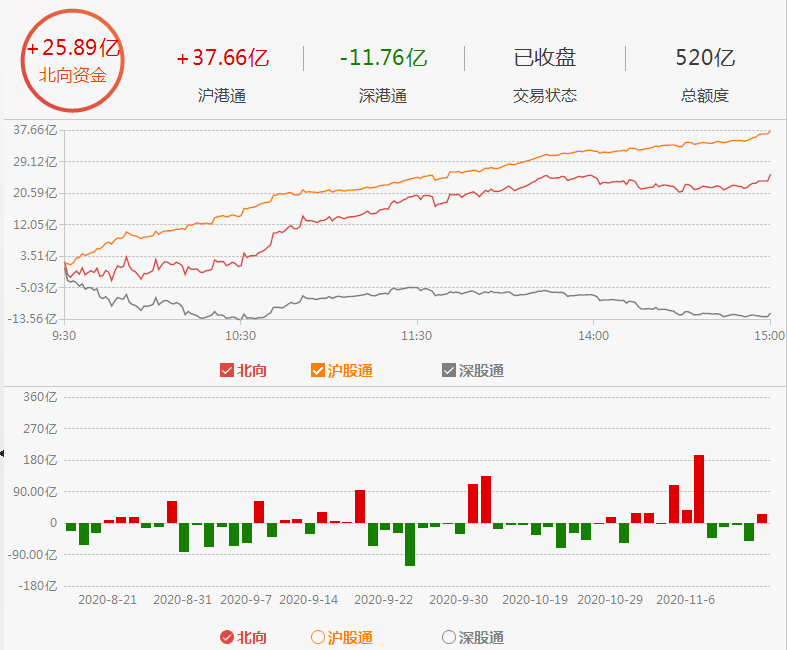Click the 11:30 time axis label
The image size is (787, 650).
point(417,335)
